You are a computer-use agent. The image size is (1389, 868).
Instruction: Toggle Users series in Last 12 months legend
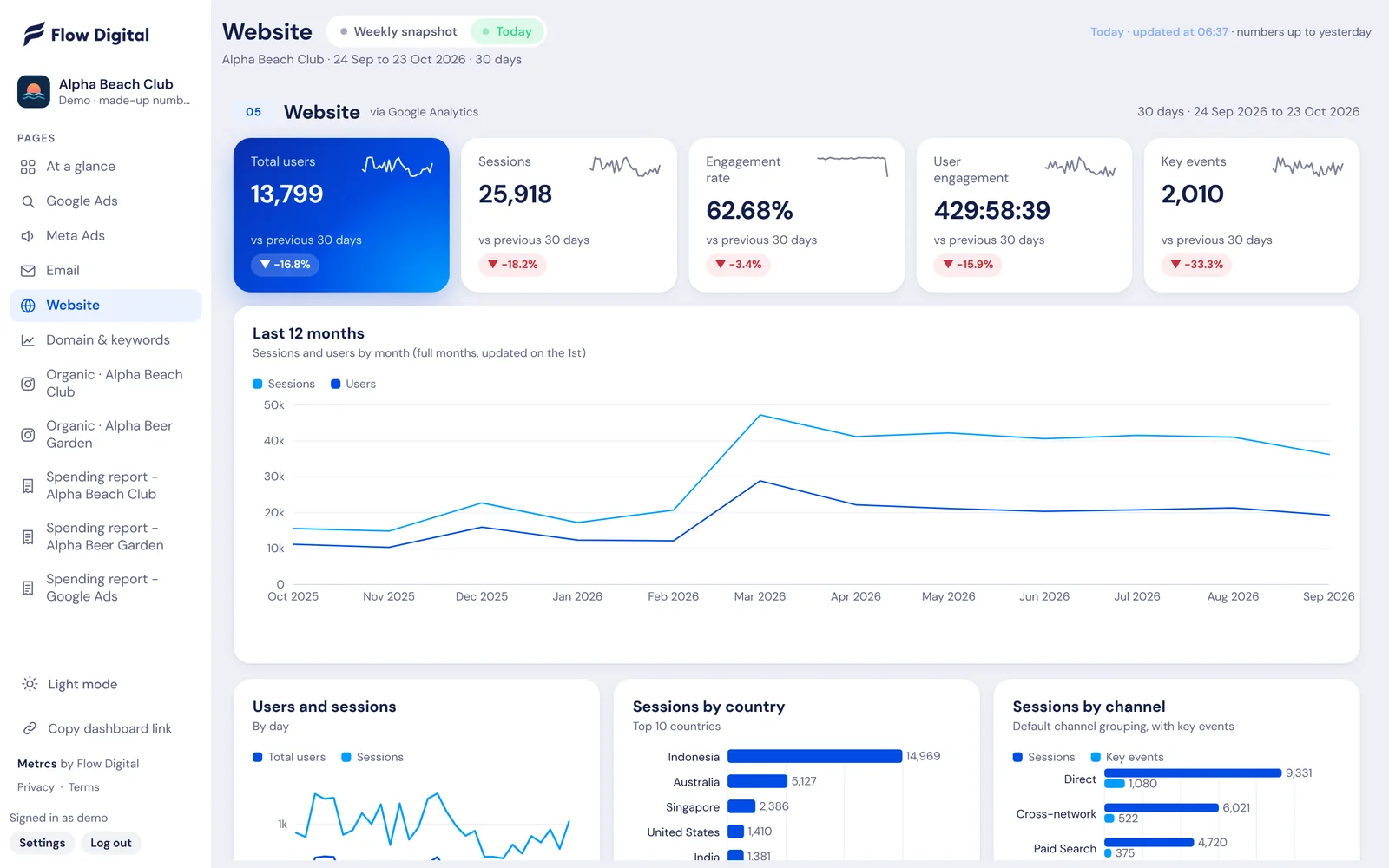pos(353,384)
